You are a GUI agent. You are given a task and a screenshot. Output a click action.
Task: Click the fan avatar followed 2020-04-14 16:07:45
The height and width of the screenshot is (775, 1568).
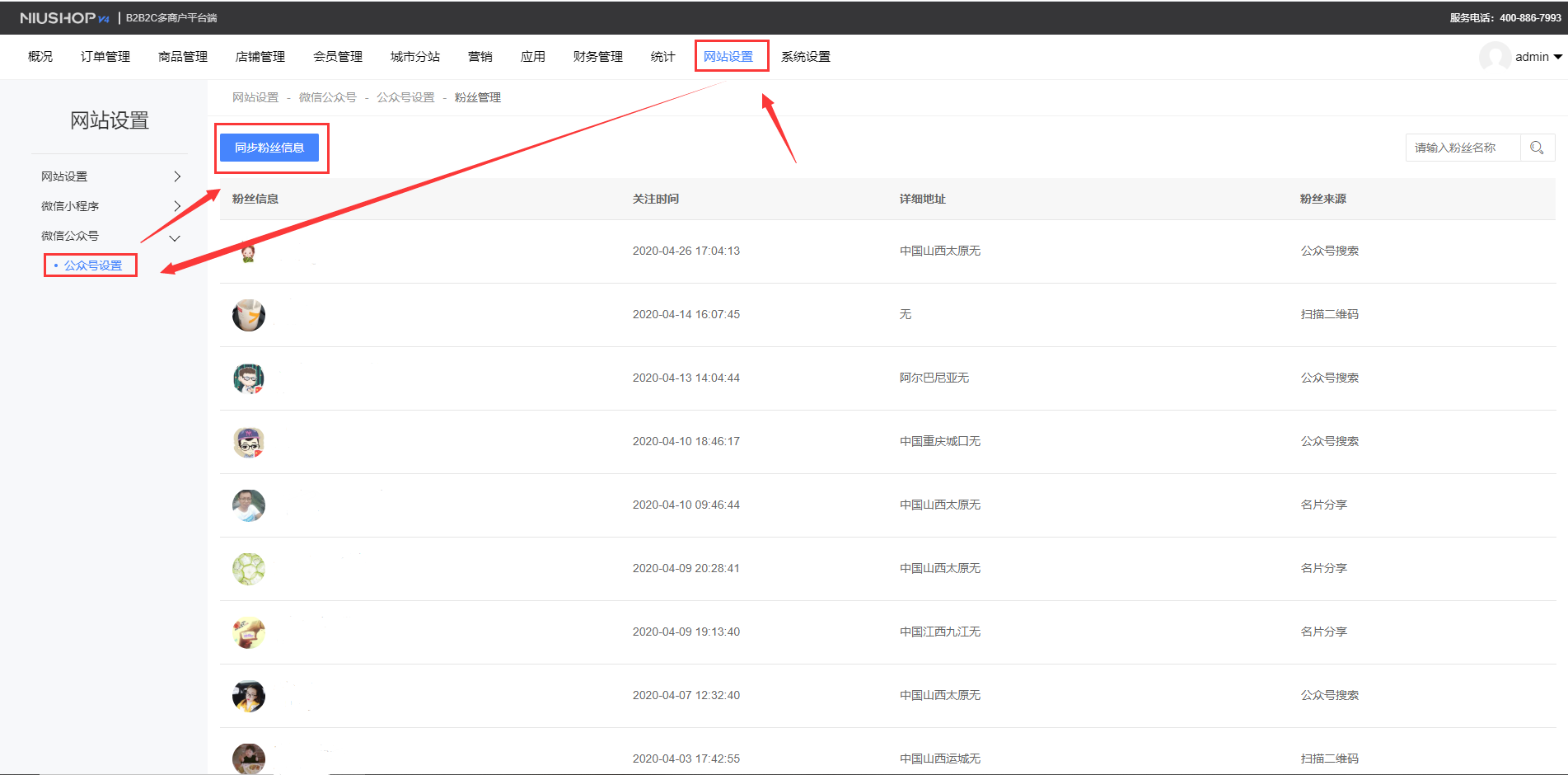[249, 315]
